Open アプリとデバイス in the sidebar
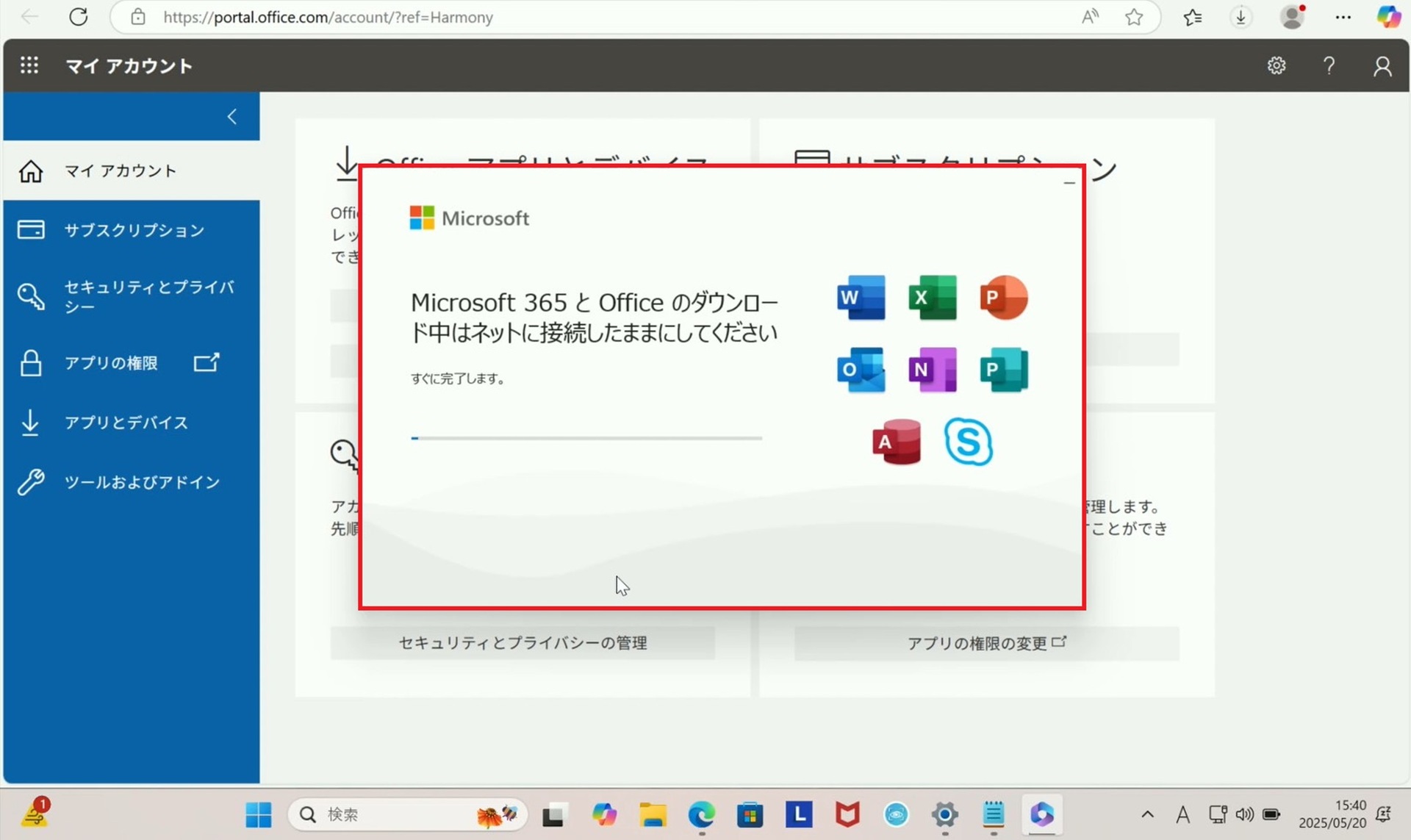 pos(132,423)
